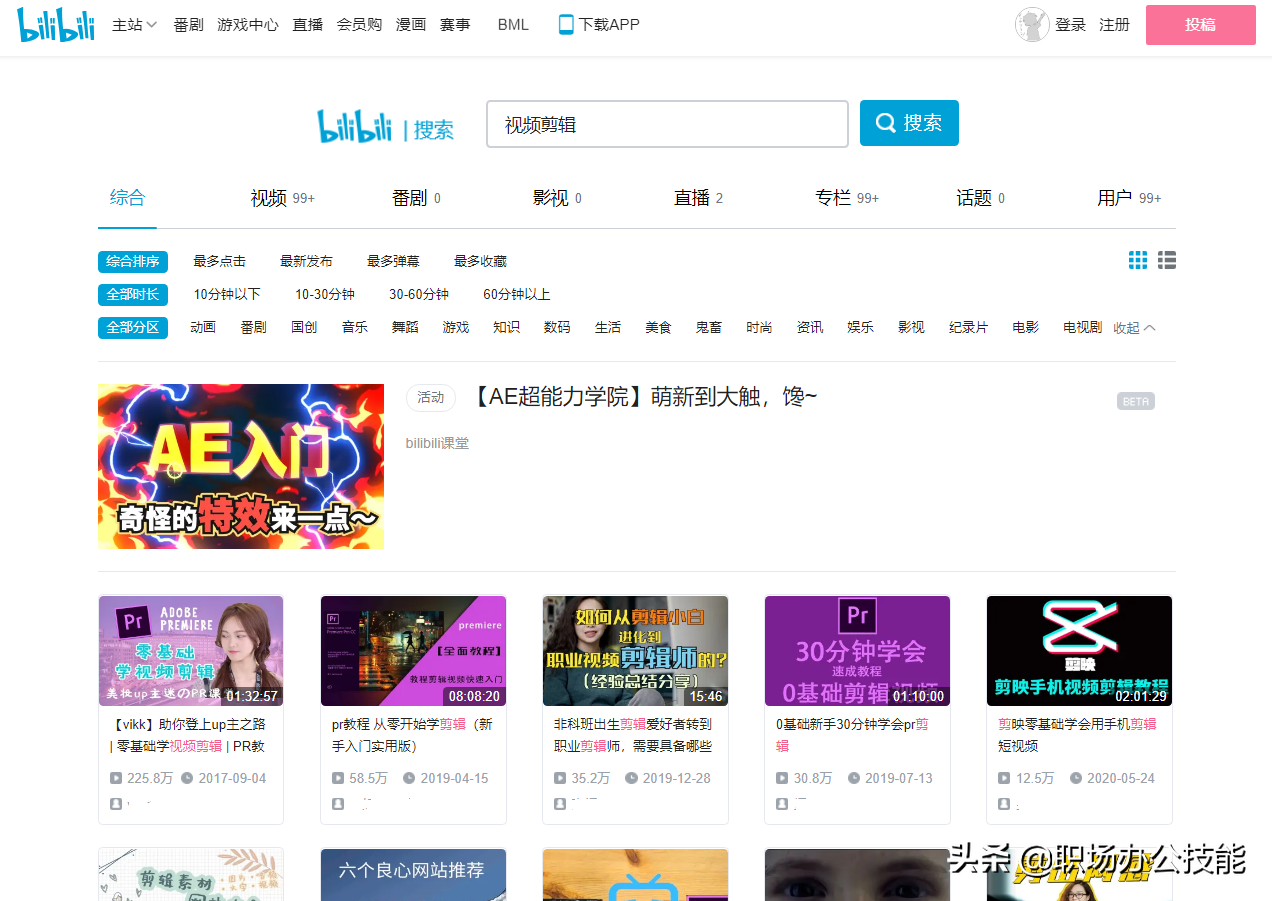Screen dimensions: 1272x901
Task: Filter category by 纪录片
Action: click(x=968, y=328)
